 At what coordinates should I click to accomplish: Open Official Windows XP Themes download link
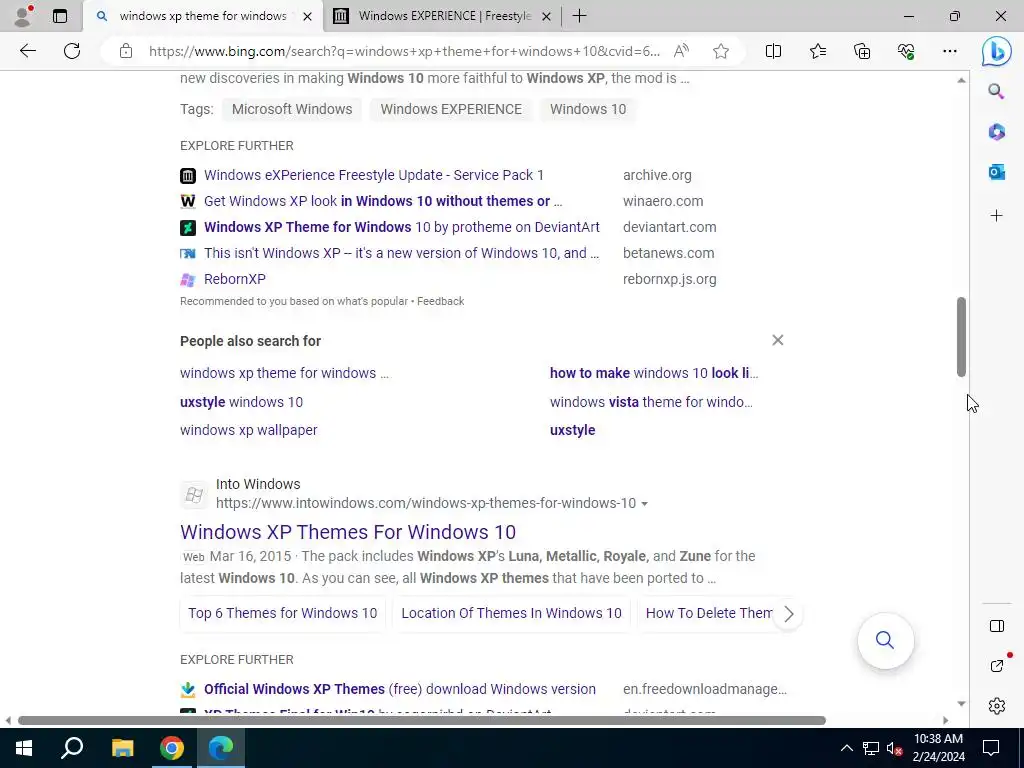[400, 689]
